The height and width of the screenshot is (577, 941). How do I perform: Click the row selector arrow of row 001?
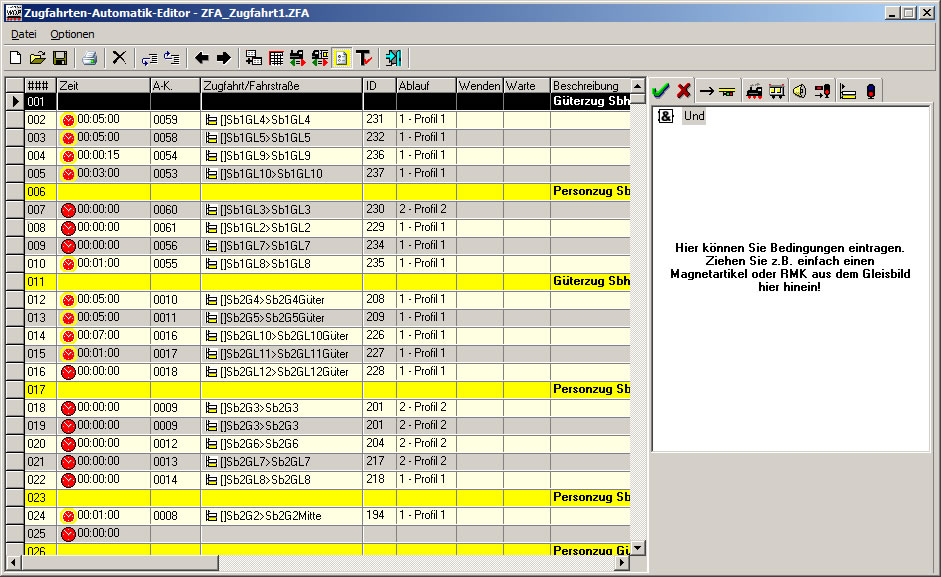(x=16, y=101)
